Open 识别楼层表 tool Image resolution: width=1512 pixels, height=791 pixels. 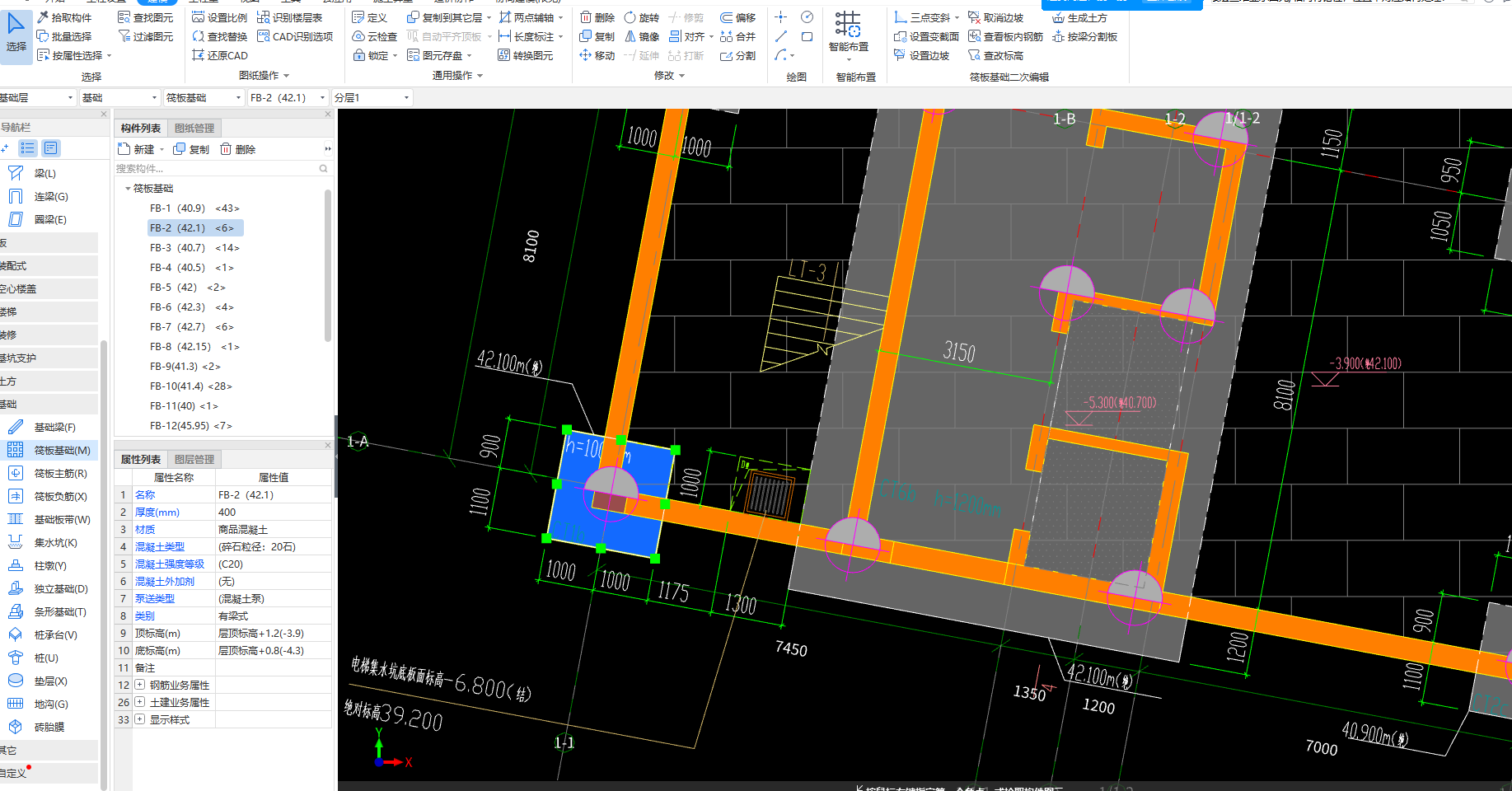tap(289, 17)
